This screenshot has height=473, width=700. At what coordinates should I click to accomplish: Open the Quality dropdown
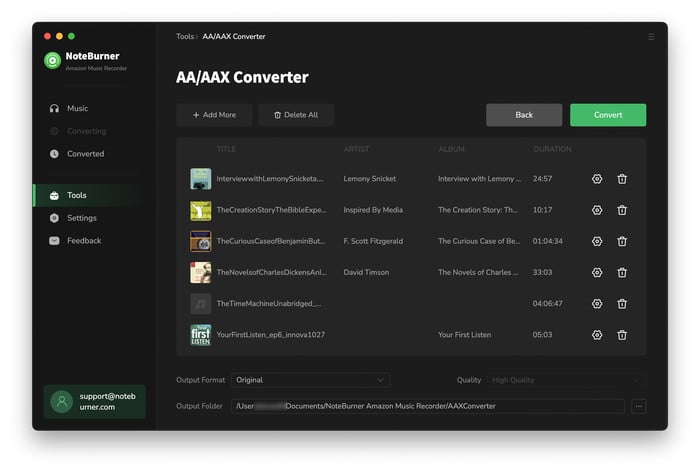point(563,380)
